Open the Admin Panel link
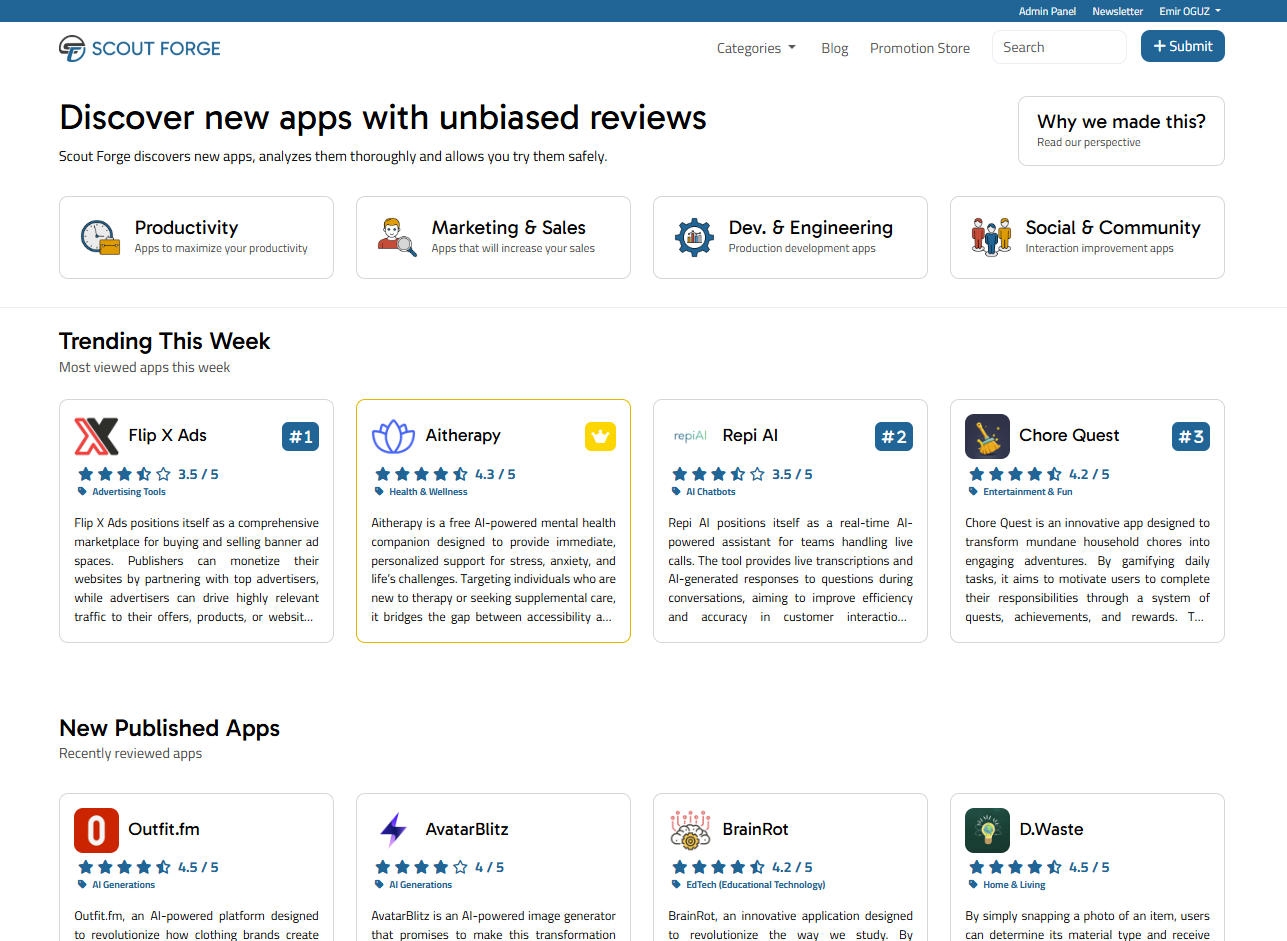Viewport: 1287px width, 941px height. [1047, 11]
